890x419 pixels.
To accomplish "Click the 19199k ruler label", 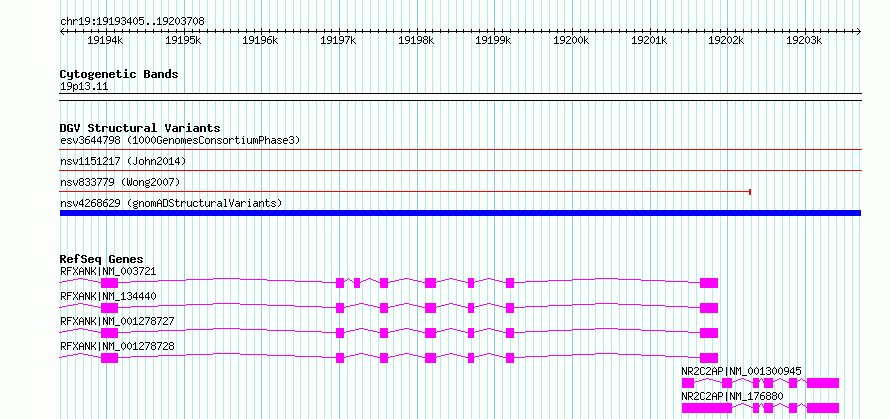I will 493,40.
